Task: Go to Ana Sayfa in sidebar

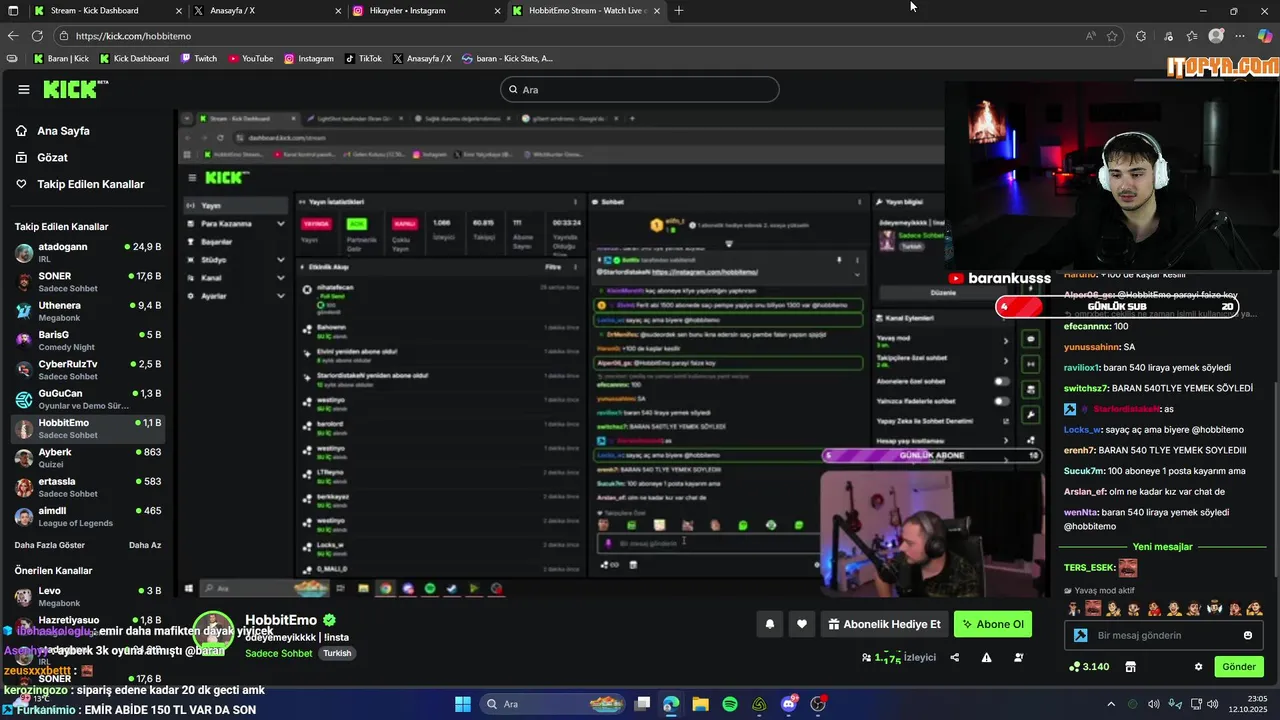Action: pyautogui.click(x=63, y=131)
